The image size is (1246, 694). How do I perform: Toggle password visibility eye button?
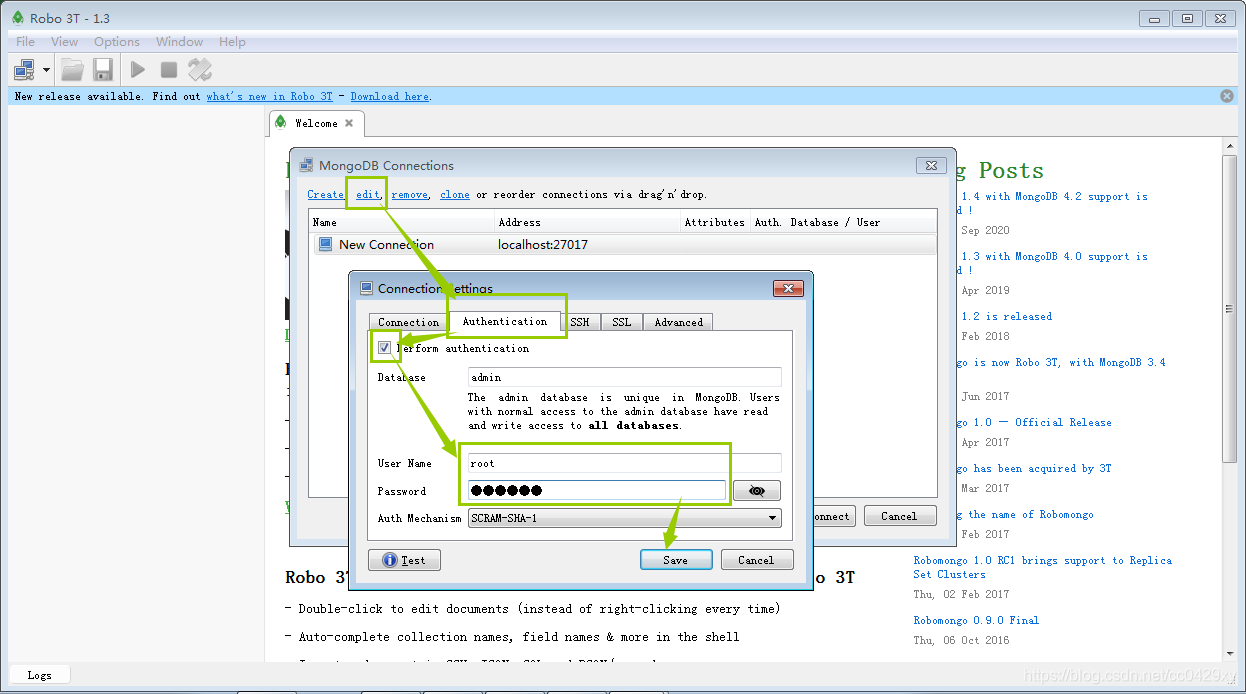click(x=756, y=490)
